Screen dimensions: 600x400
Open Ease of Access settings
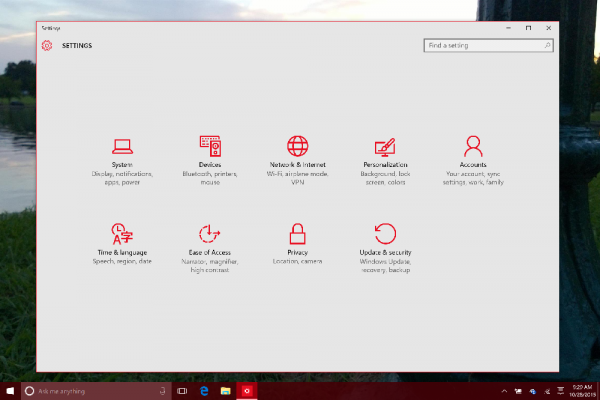(210, 248)
